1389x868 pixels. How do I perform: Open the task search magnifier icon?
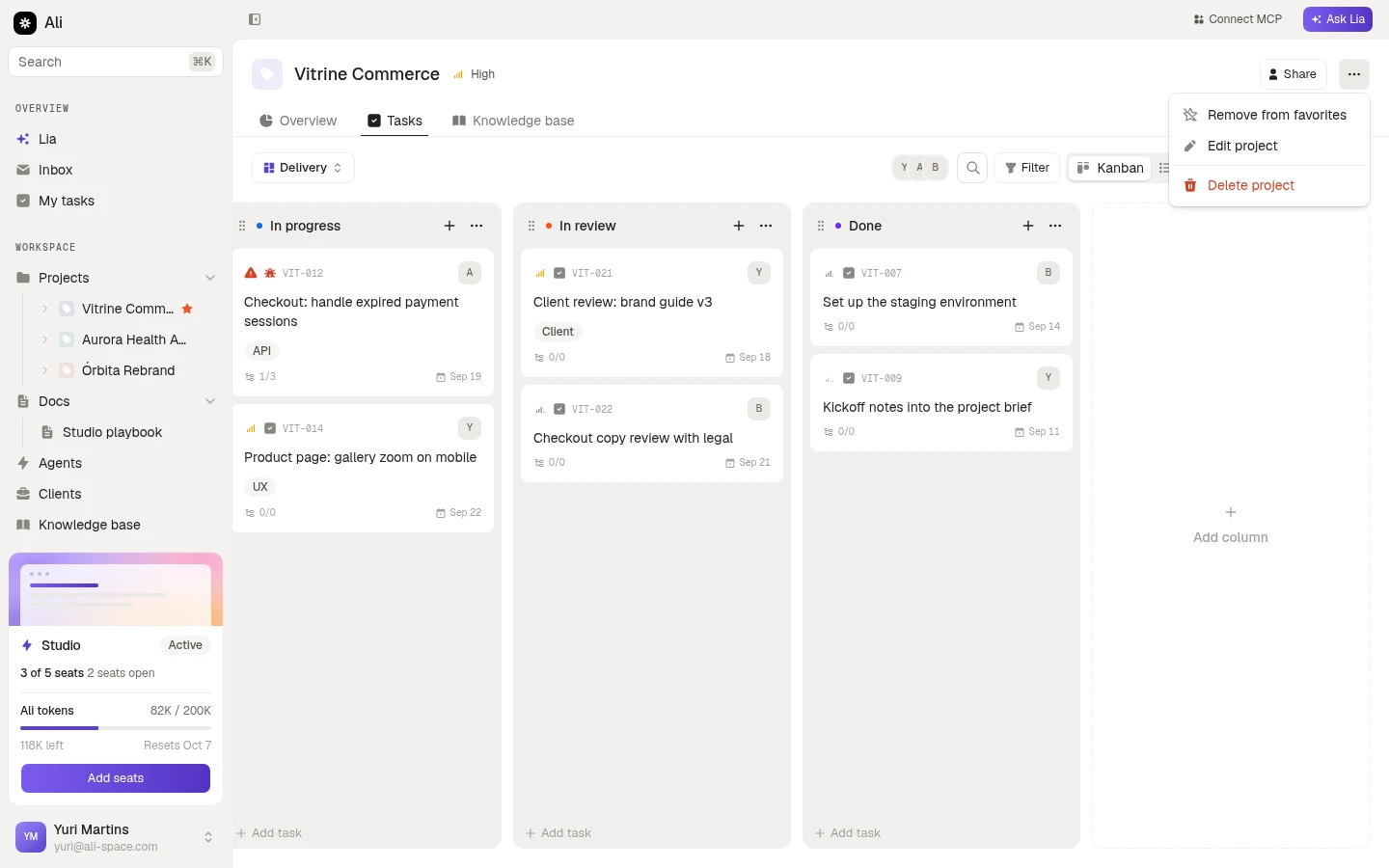click(x=973, y=168)
